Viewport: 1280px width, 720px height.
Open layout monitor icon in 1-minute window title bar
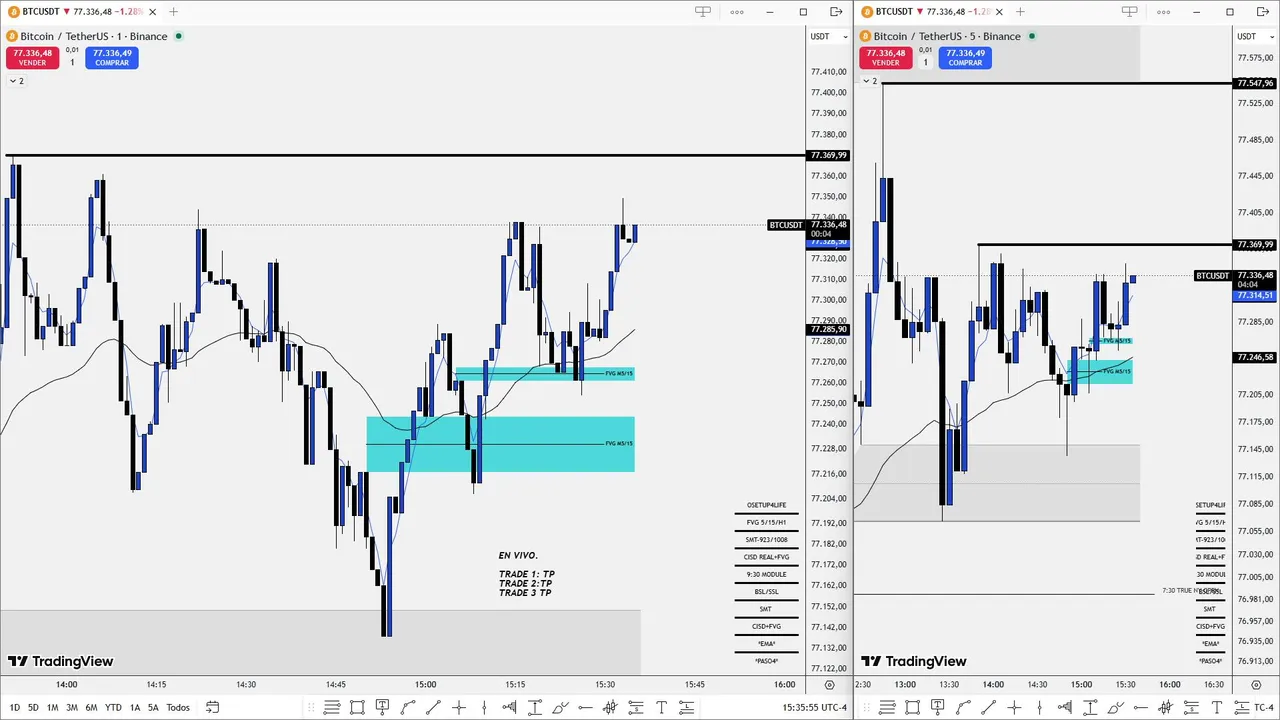point(703,12)
